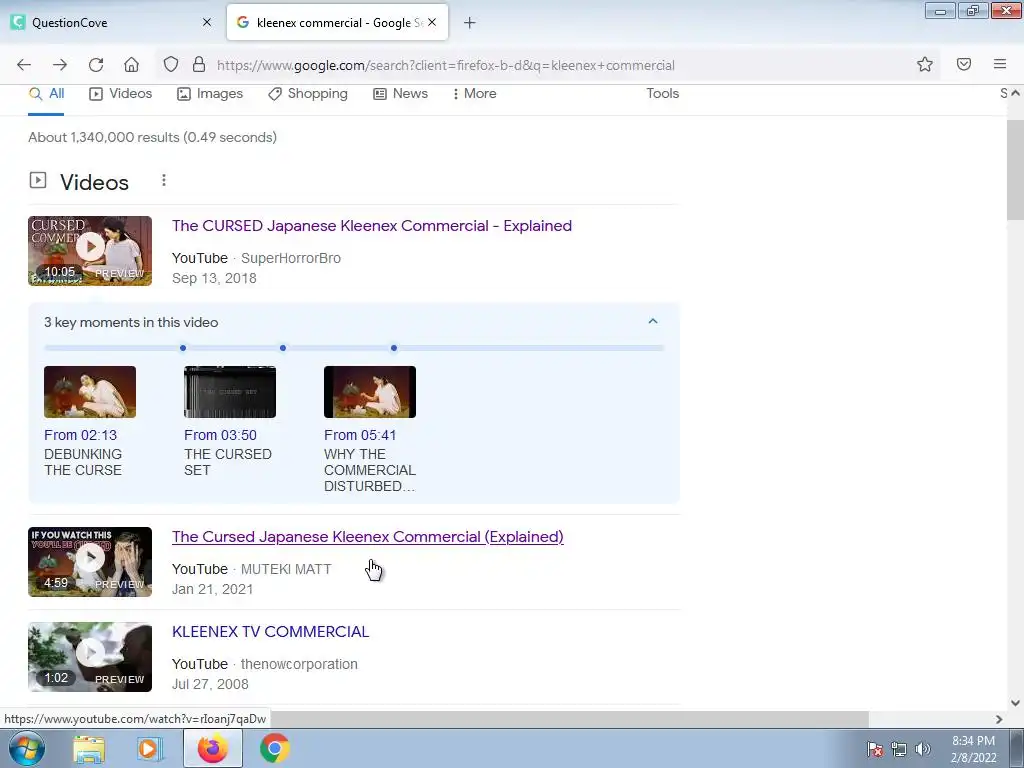Play the SuperHorrorBro video thumbnail preview
This screenshot has height=768, width=1024.
(x=90, y=251)
